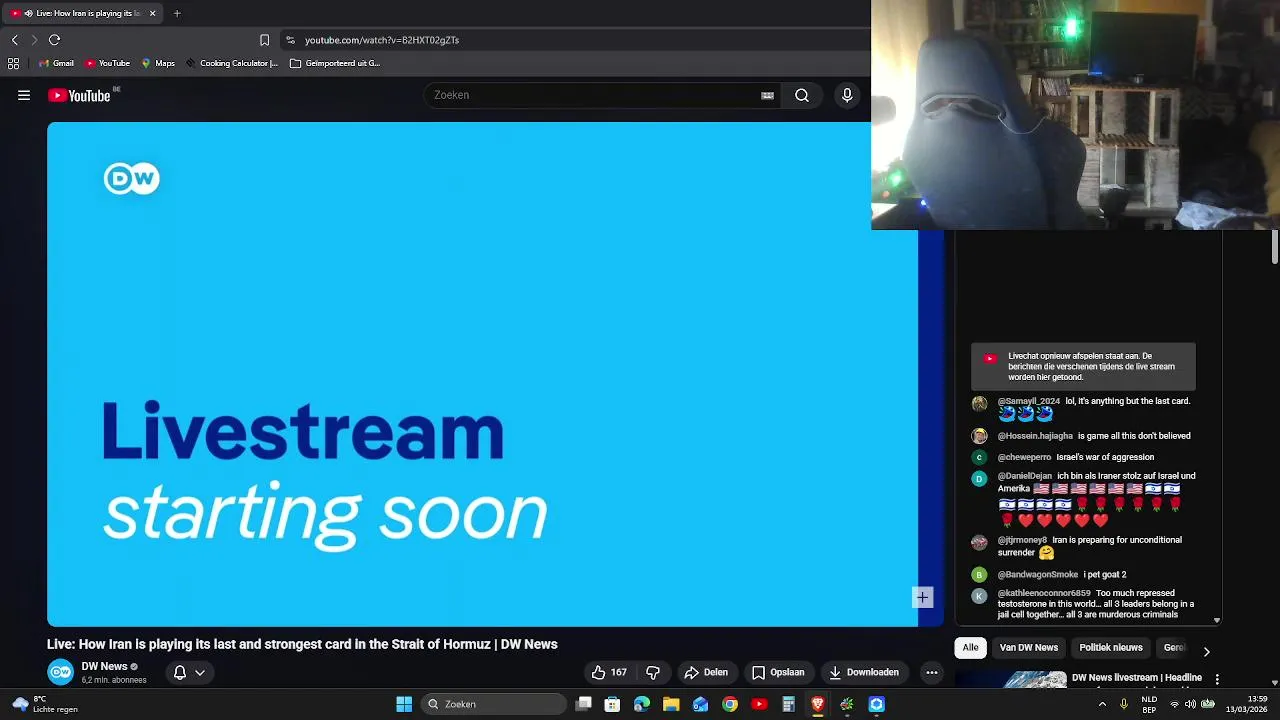
Task: Open options for DW News livestream suggestion
Action: 1217,679
